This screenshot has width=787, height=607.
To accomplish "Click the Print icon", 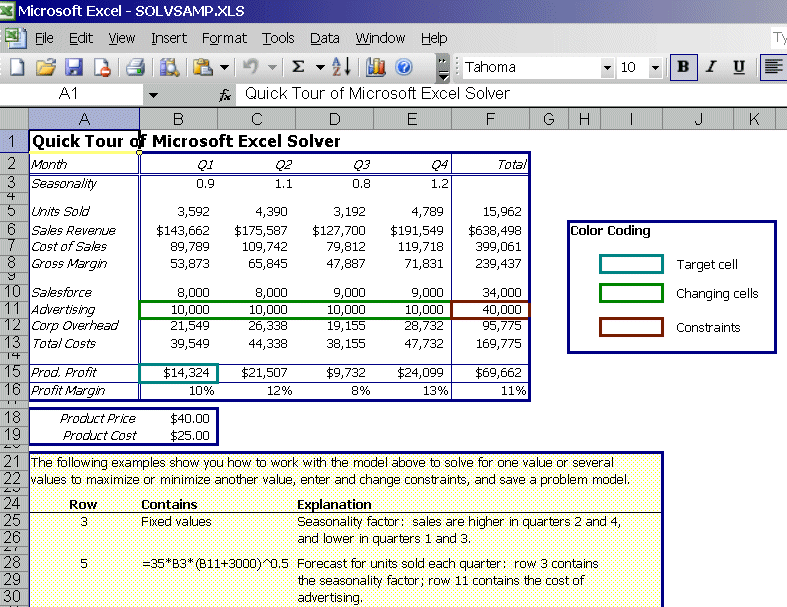I will click(x=135, y=67).
